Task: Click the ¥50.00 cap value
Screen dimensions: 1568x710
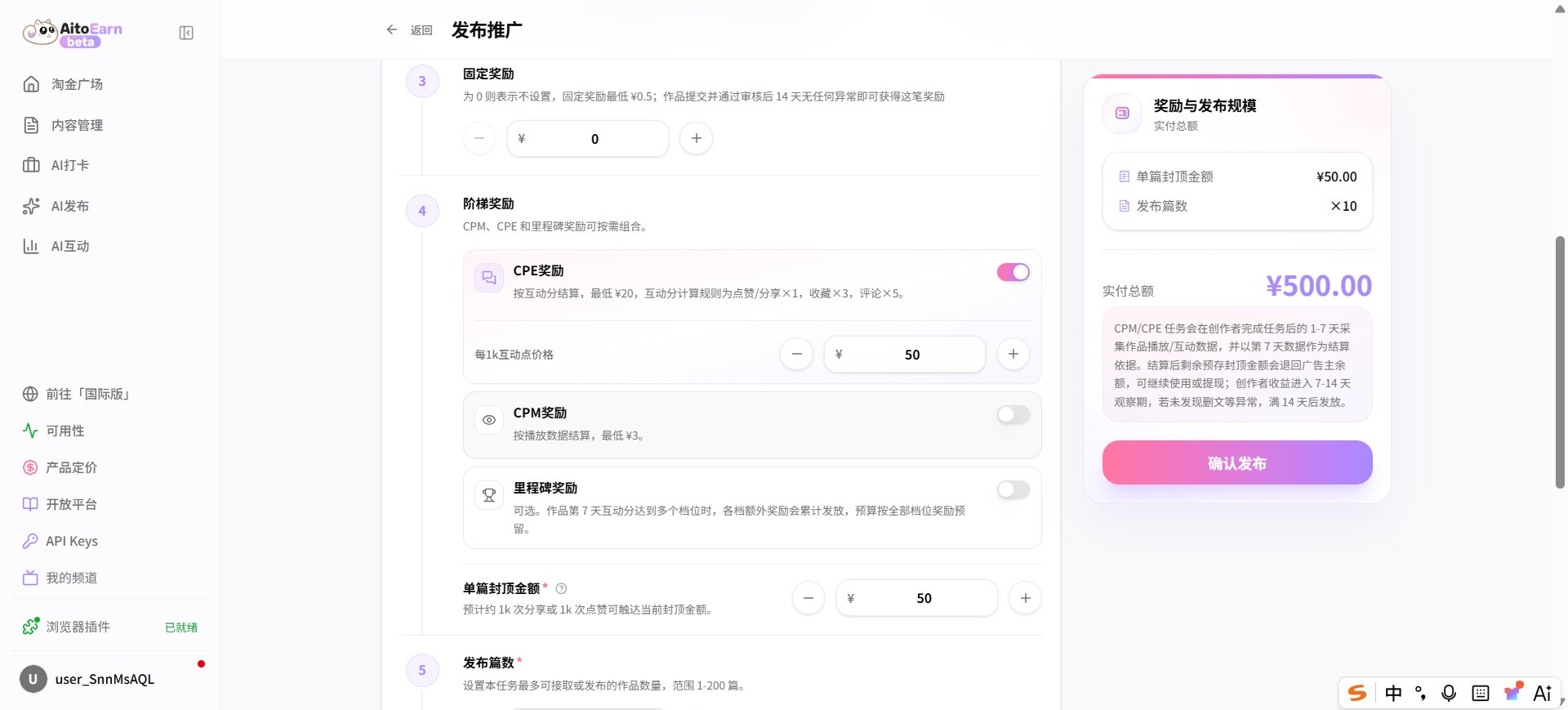Action: [1337, 176]
